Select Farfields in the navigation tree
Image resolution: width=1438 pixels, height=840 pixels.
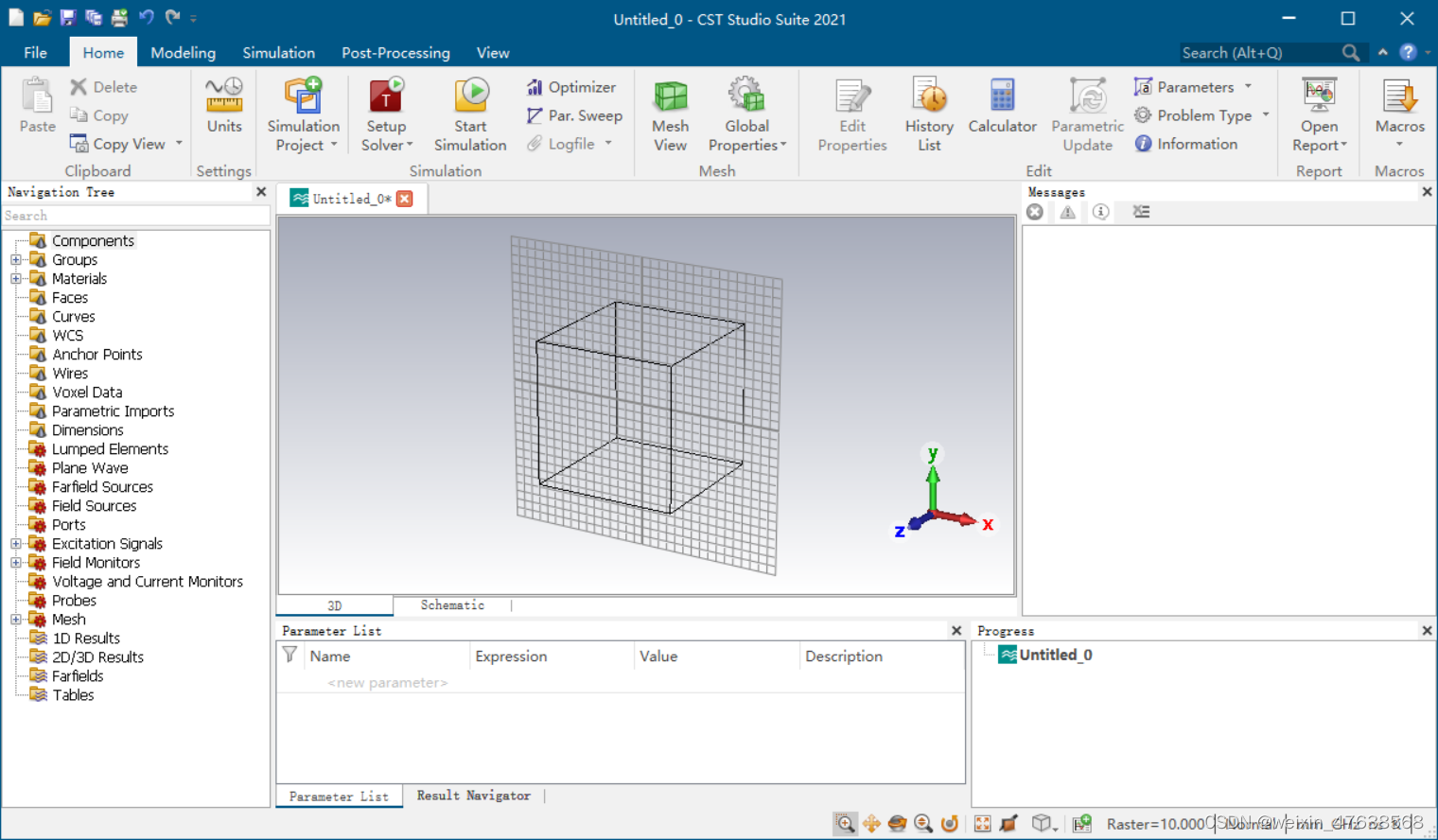78,675
